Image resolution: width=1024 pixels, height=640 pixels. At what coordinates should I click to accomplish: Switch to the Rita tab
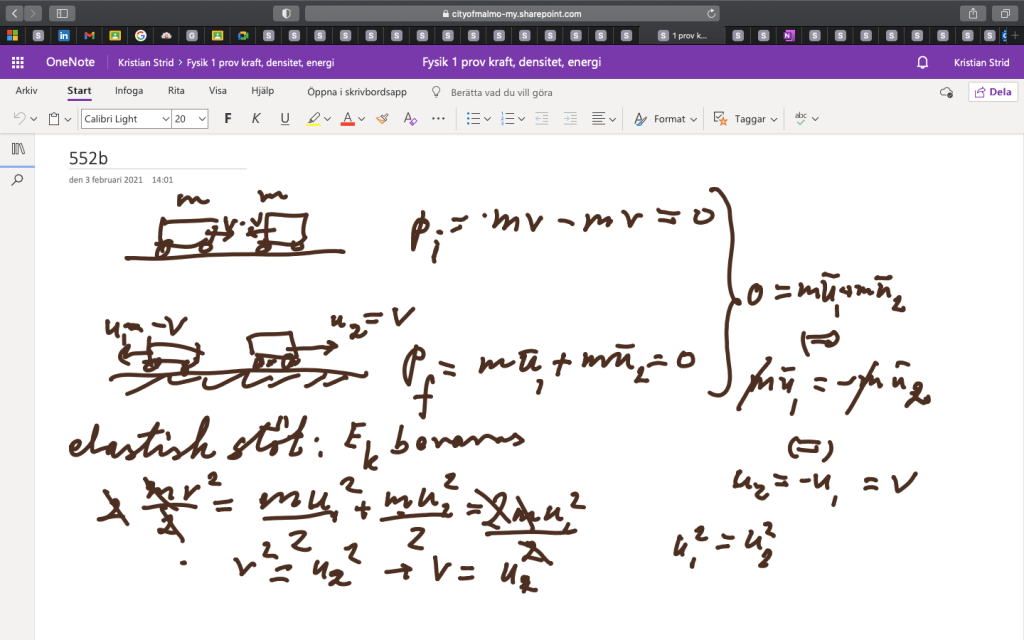[176, 91]
